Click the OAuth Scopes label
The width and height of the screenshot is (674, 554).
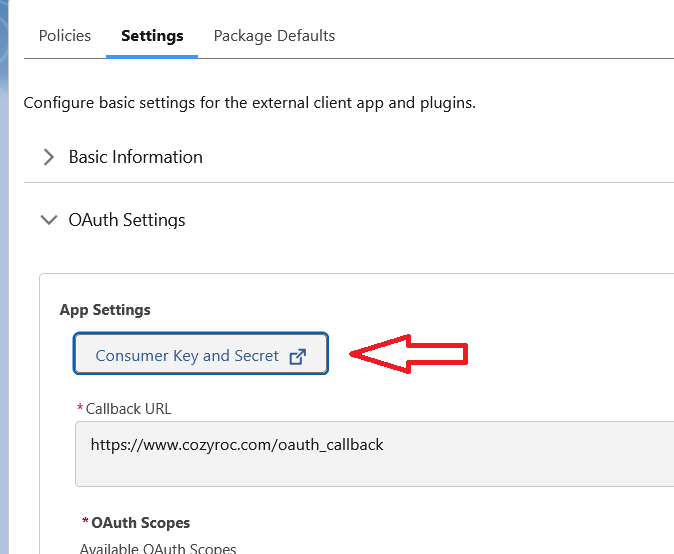pos(140,523)
